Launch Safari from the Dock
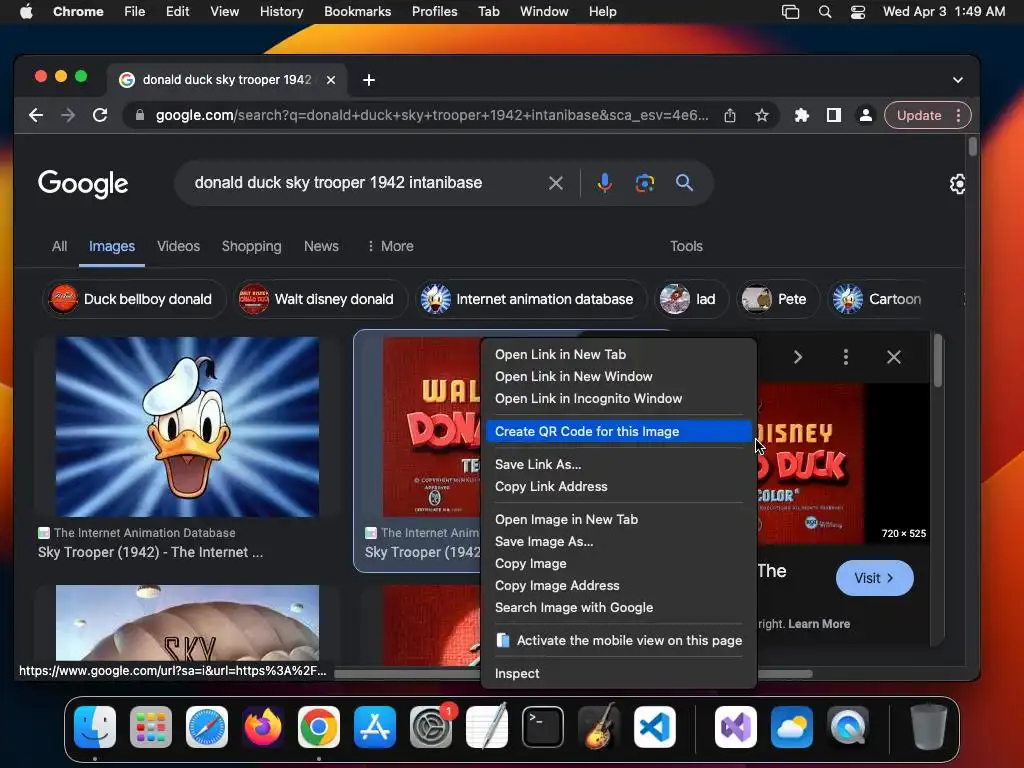 click(207, 727)
